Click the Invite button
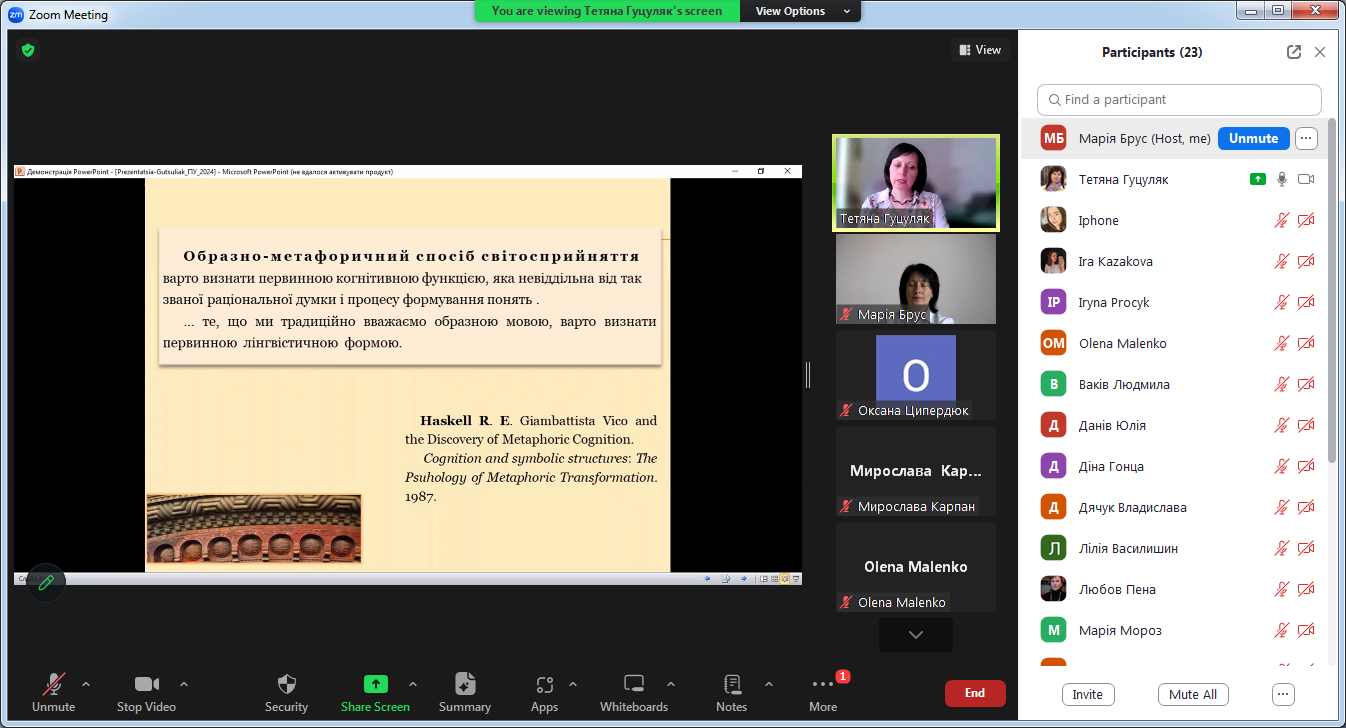This screenshot has width=1346, height=728. (x=1087, y=694)
